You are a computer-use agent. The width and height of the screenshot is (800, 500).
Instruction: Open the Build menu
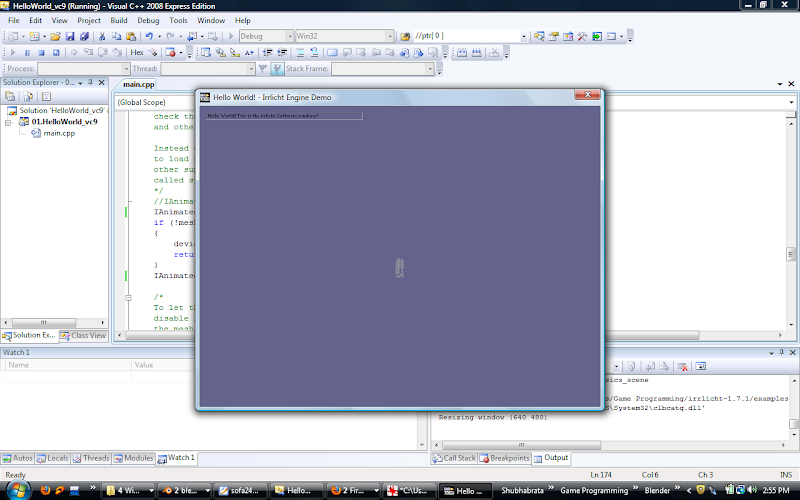pos(119,20)
